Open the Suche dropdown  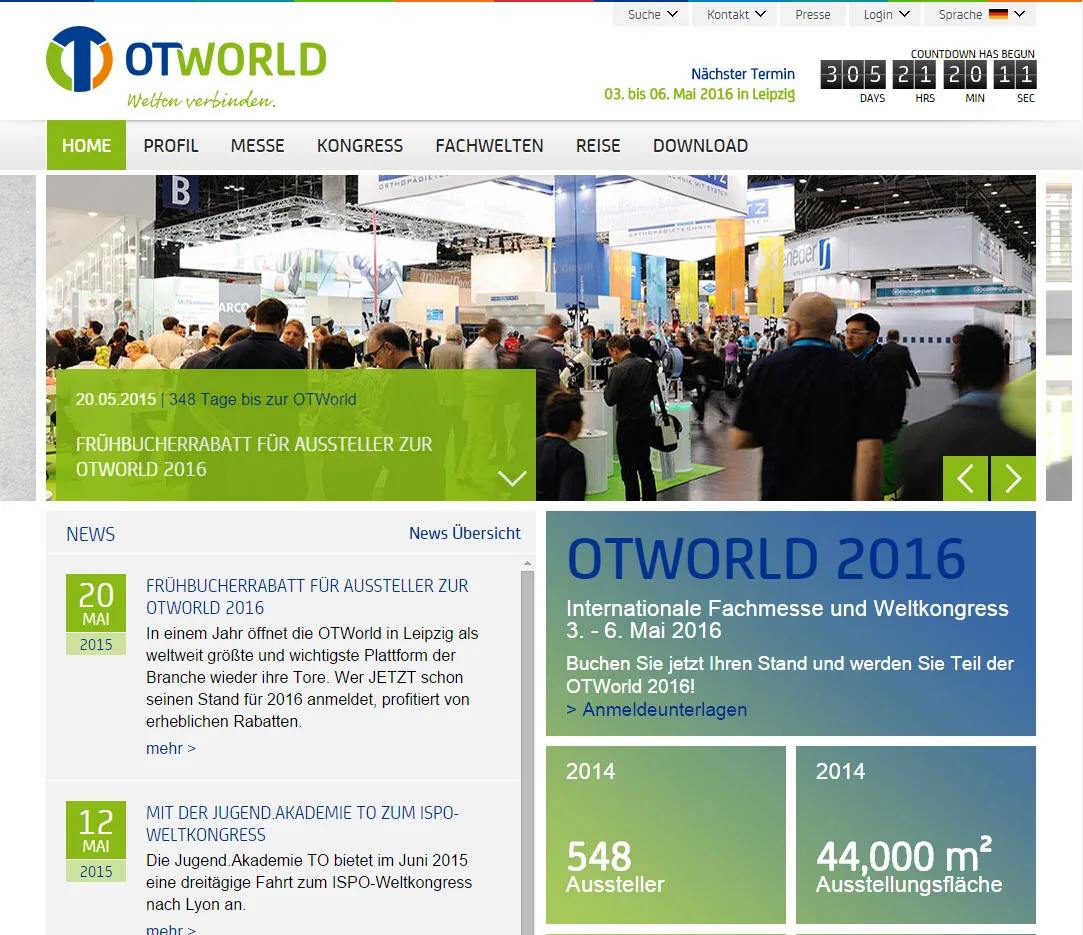click(651, 14)
